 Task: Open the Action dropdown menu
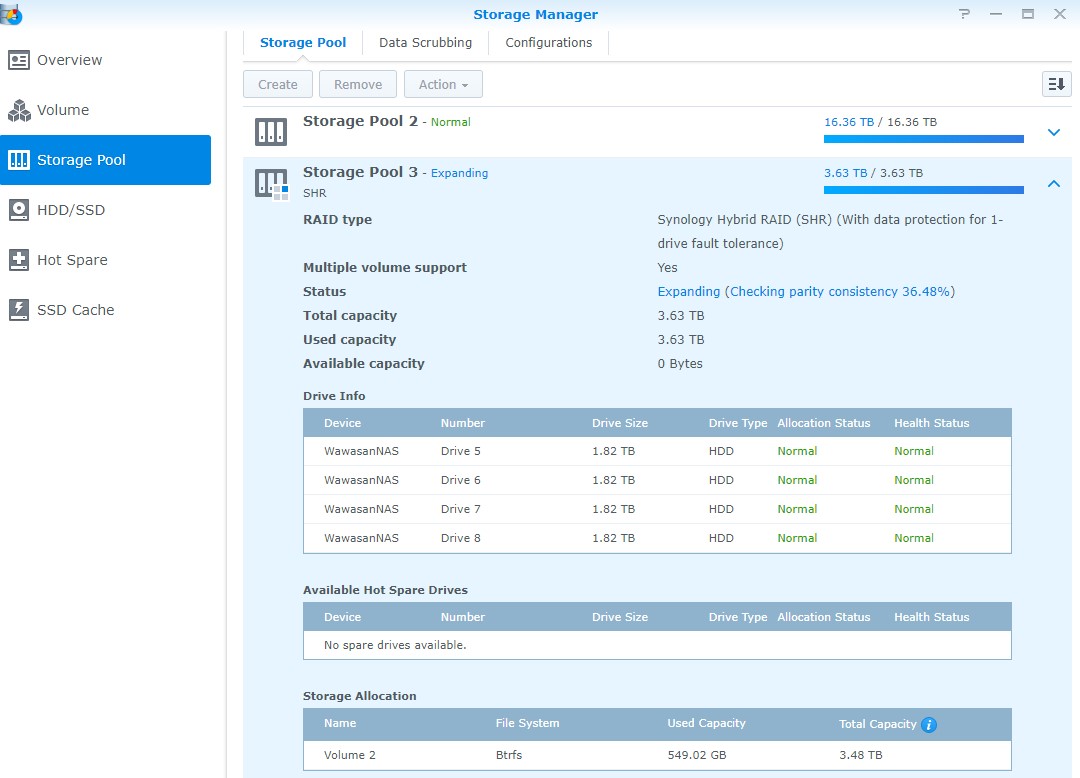pos(443,84)
